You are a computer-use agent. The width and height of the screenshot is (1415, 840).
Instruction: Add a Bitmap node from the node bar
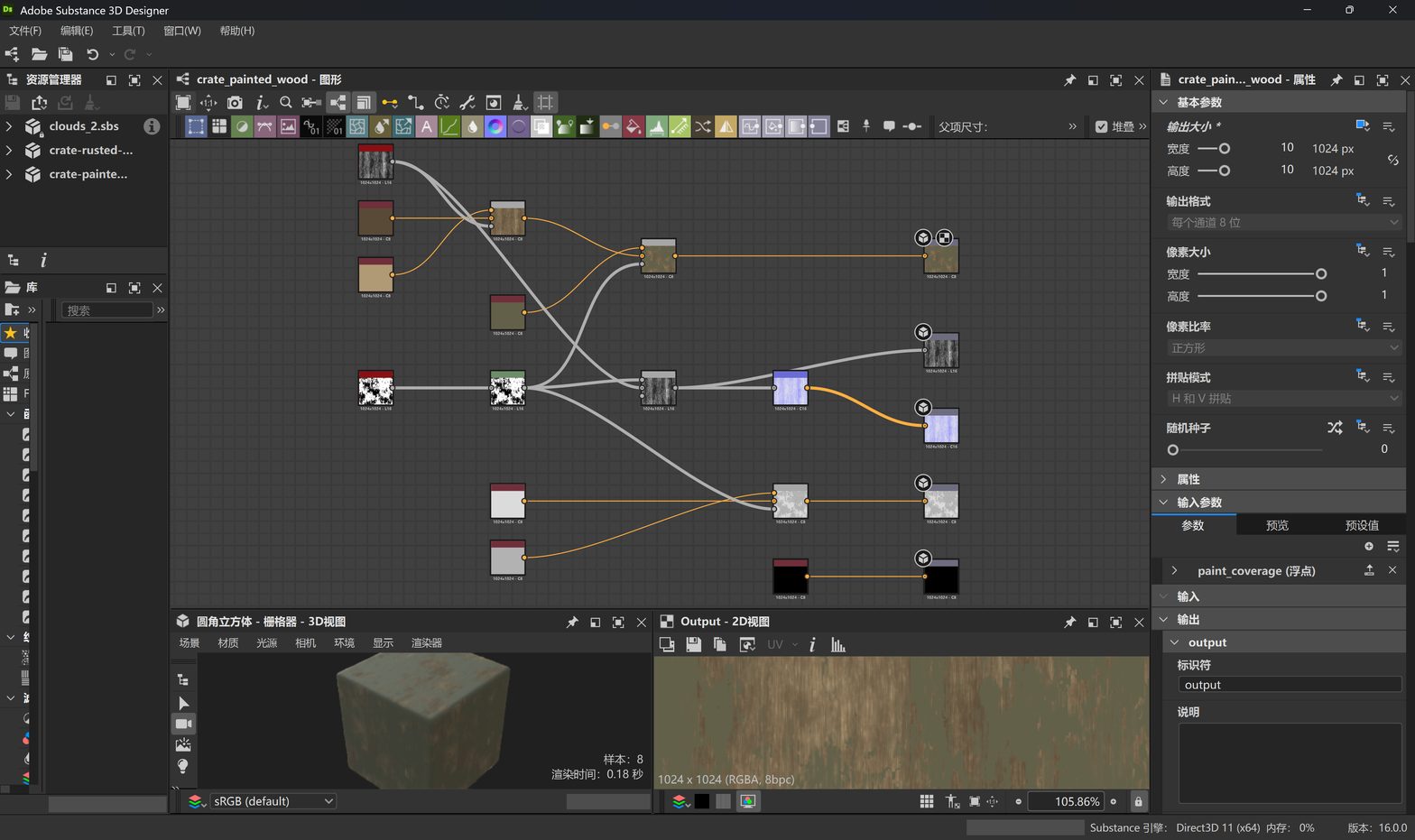click(x=288, y=126)
